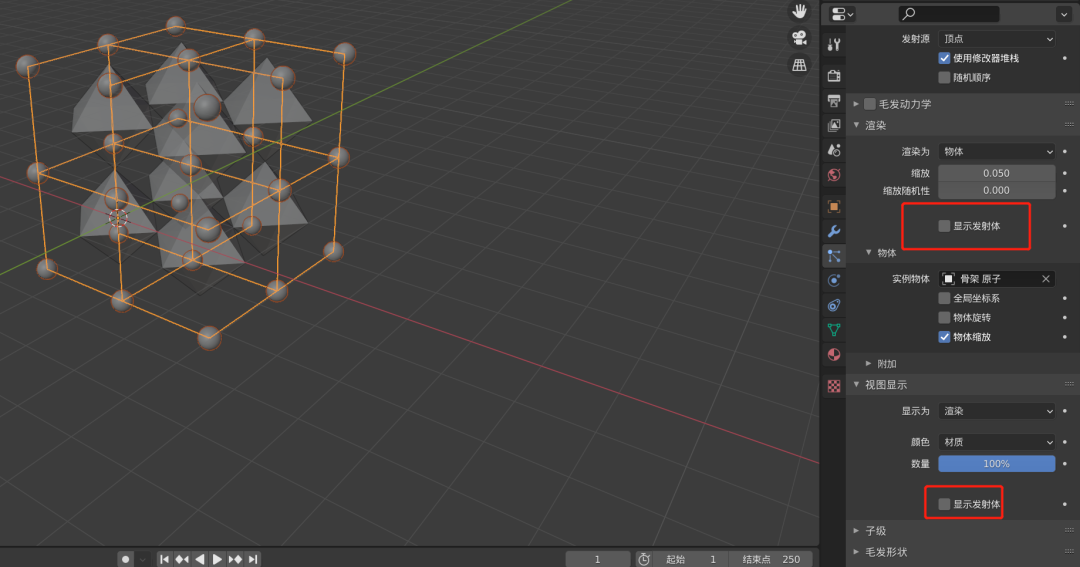1080x567 pixels.
Task: Collapse the 渲染 panel
Action: click(856, 125)
